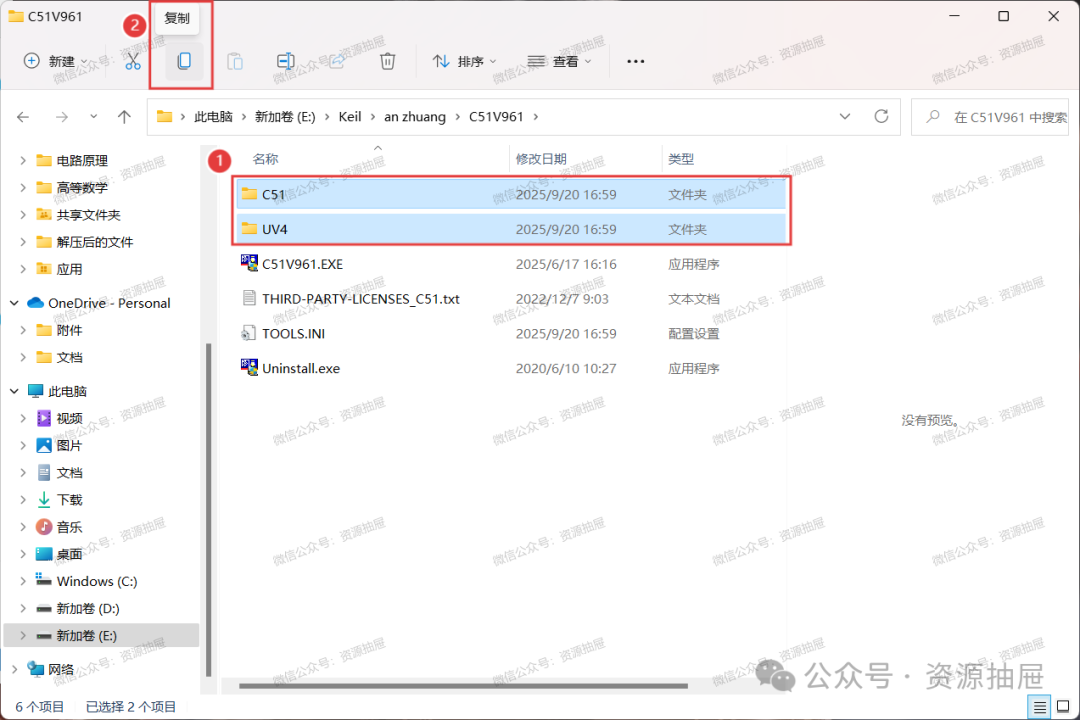
Task: Click Keil in the address breadcrumb
Action: tap(350, 117)
